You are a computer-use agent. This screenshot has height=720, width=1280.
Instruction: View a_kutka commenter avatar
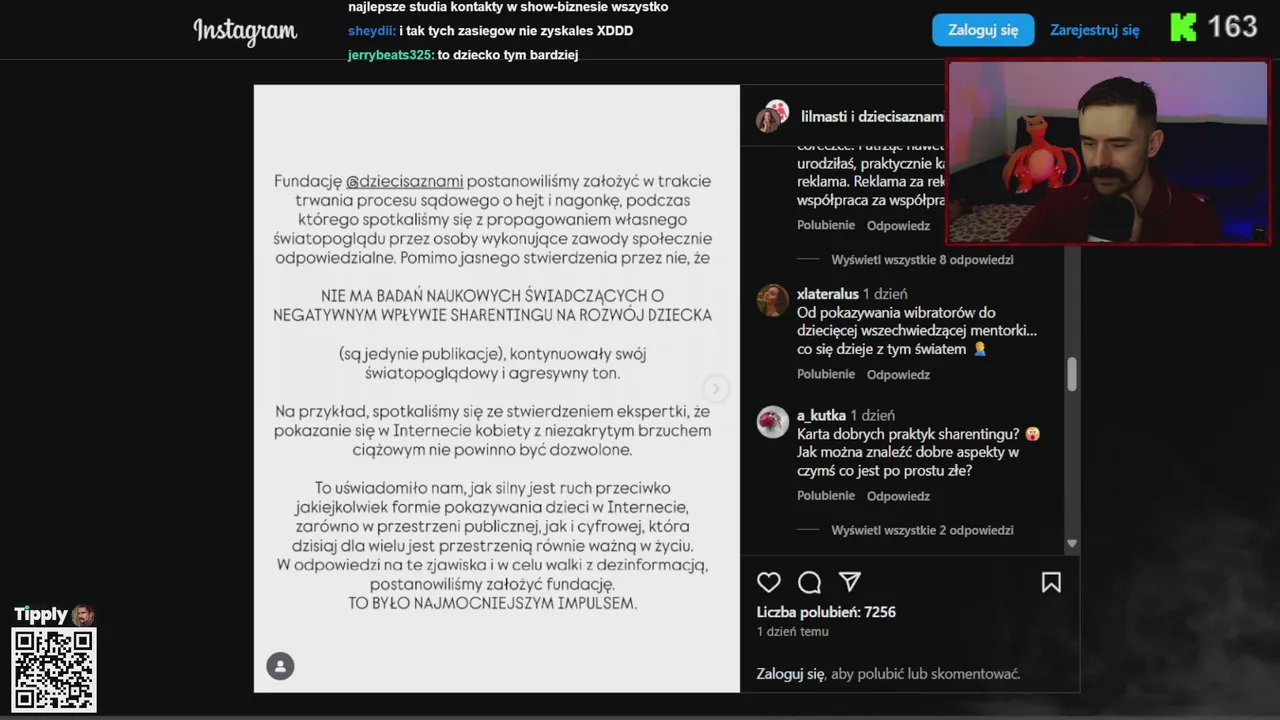point(772,422)
